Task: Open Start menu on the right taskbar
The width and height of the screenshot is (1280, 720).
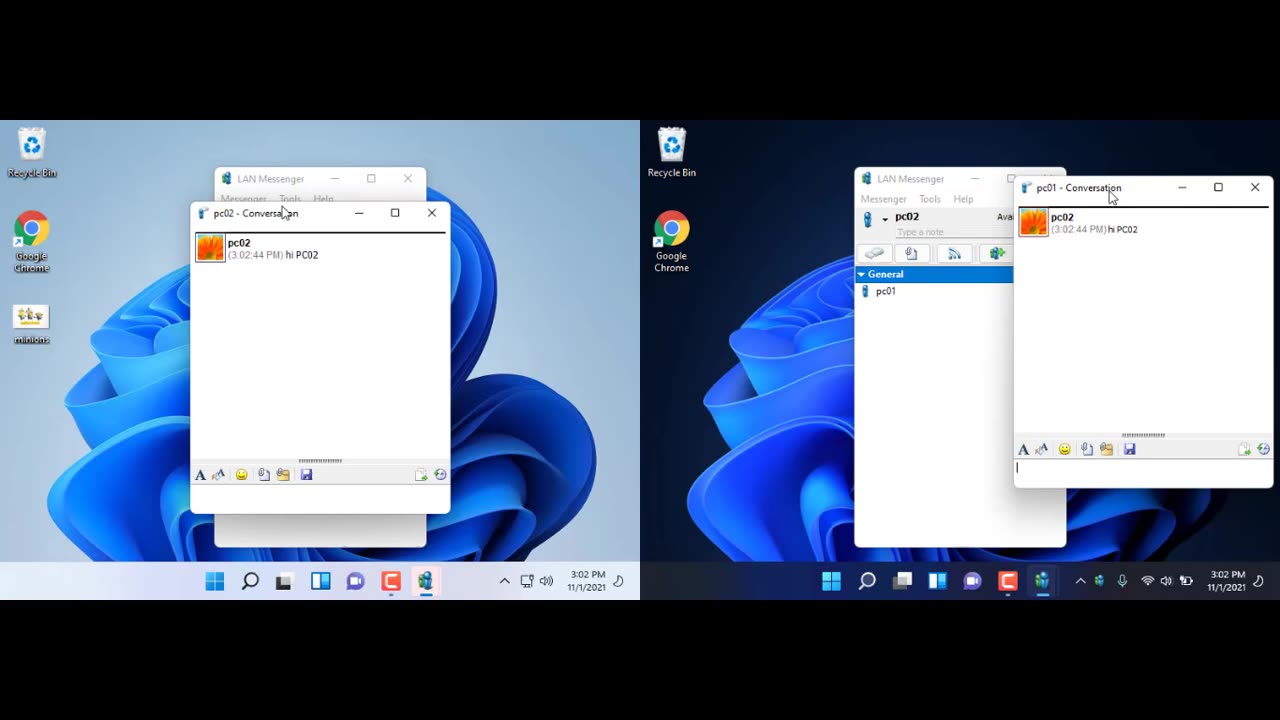Action: tap(831, 581)
